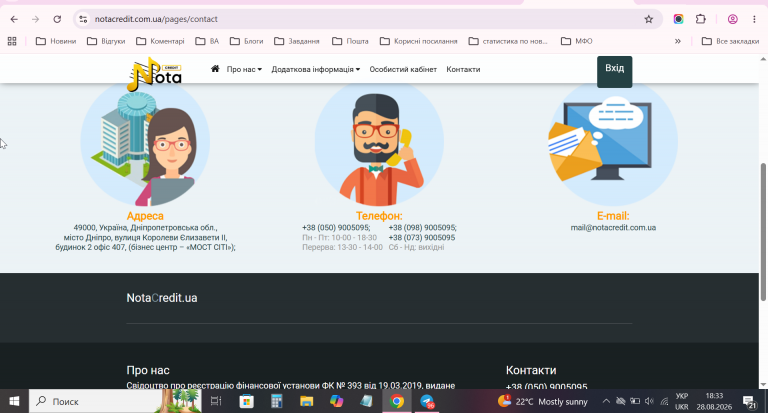Open the Пошта bookmarks folder

pyautogui.click(x=350, y=41)
